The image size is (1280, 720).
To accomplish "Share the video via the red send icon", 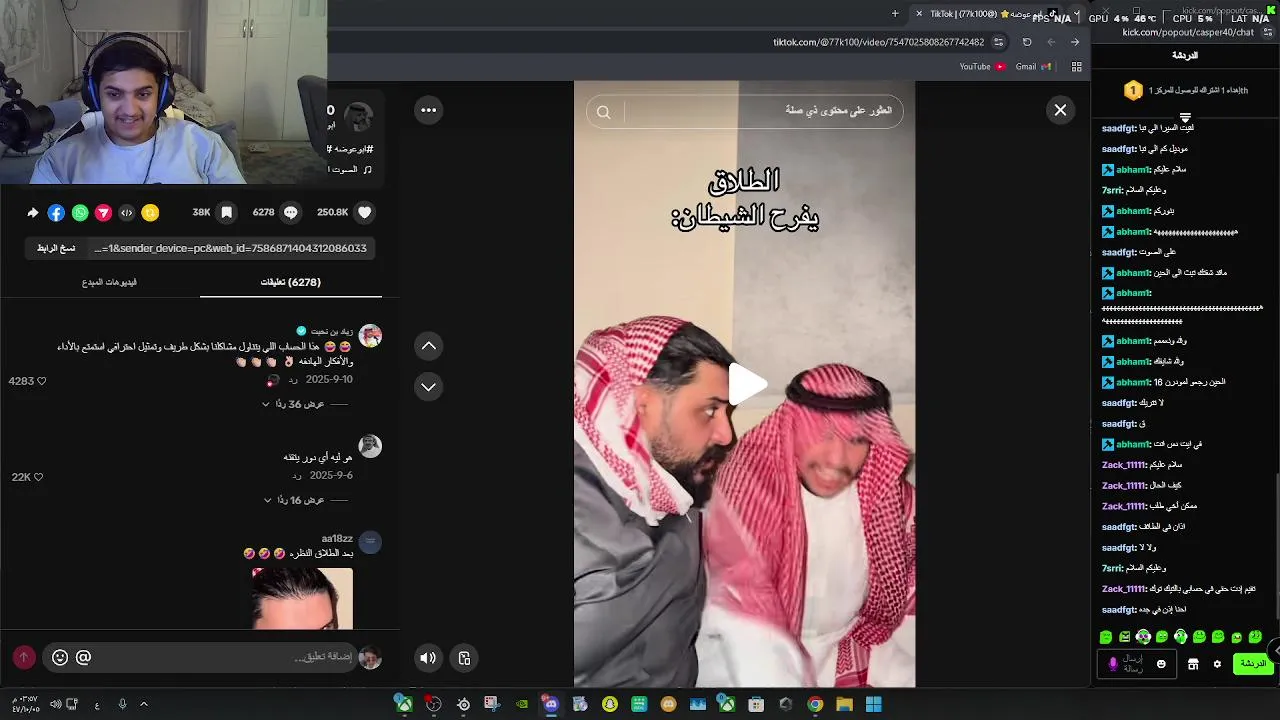I will tap(103, 212).
